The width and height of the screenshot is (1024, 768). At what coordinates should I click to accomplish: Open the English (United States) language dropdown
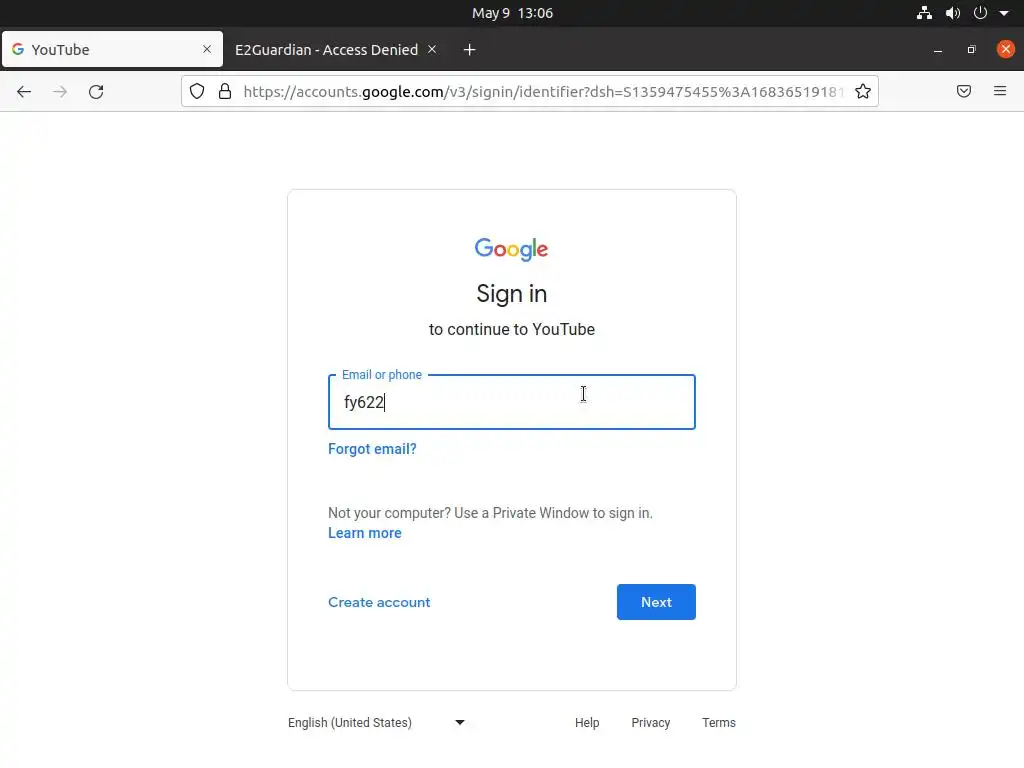[377, 722]
